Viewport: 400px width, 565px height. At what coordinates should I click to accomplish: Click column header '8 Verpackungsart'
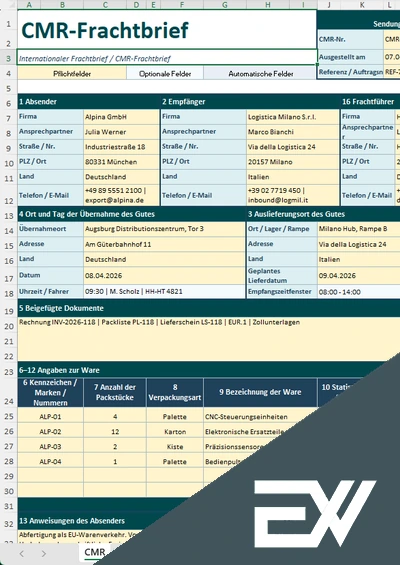(x=175, y=392)
